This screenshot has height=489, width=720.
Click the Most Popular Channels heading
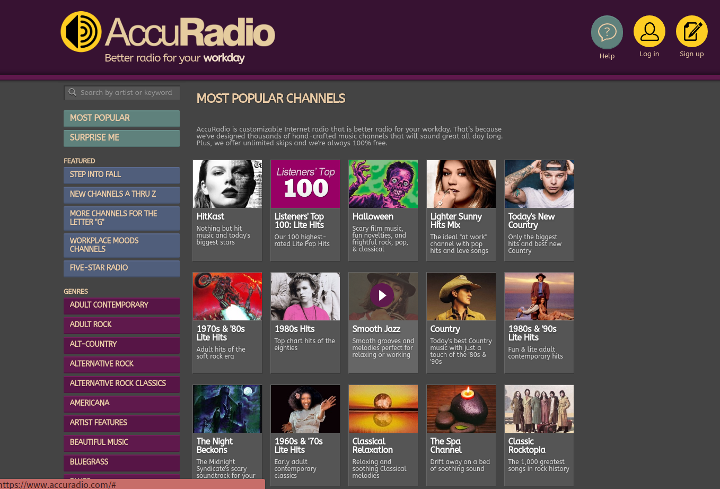[x=271, y=98]
